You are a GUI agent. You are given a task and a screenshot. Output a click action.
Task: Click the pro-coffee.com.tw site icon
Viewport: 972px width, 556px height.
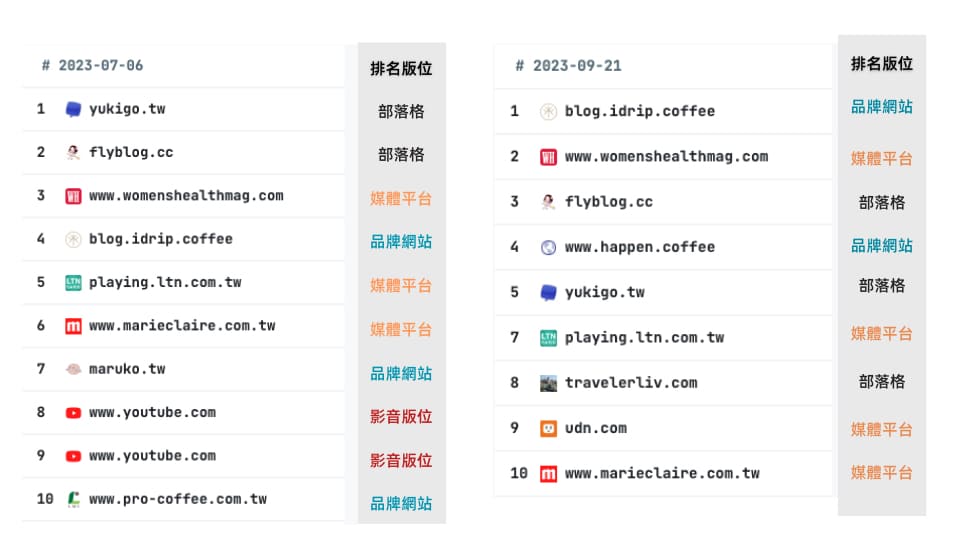73,499
